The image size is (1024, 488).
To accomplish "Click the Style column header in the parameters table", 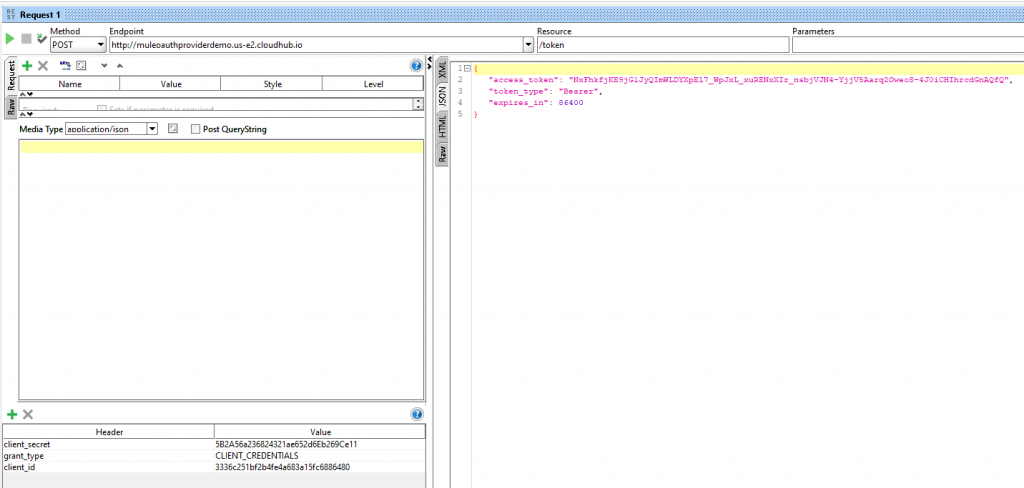I will (x=272, y=85).
